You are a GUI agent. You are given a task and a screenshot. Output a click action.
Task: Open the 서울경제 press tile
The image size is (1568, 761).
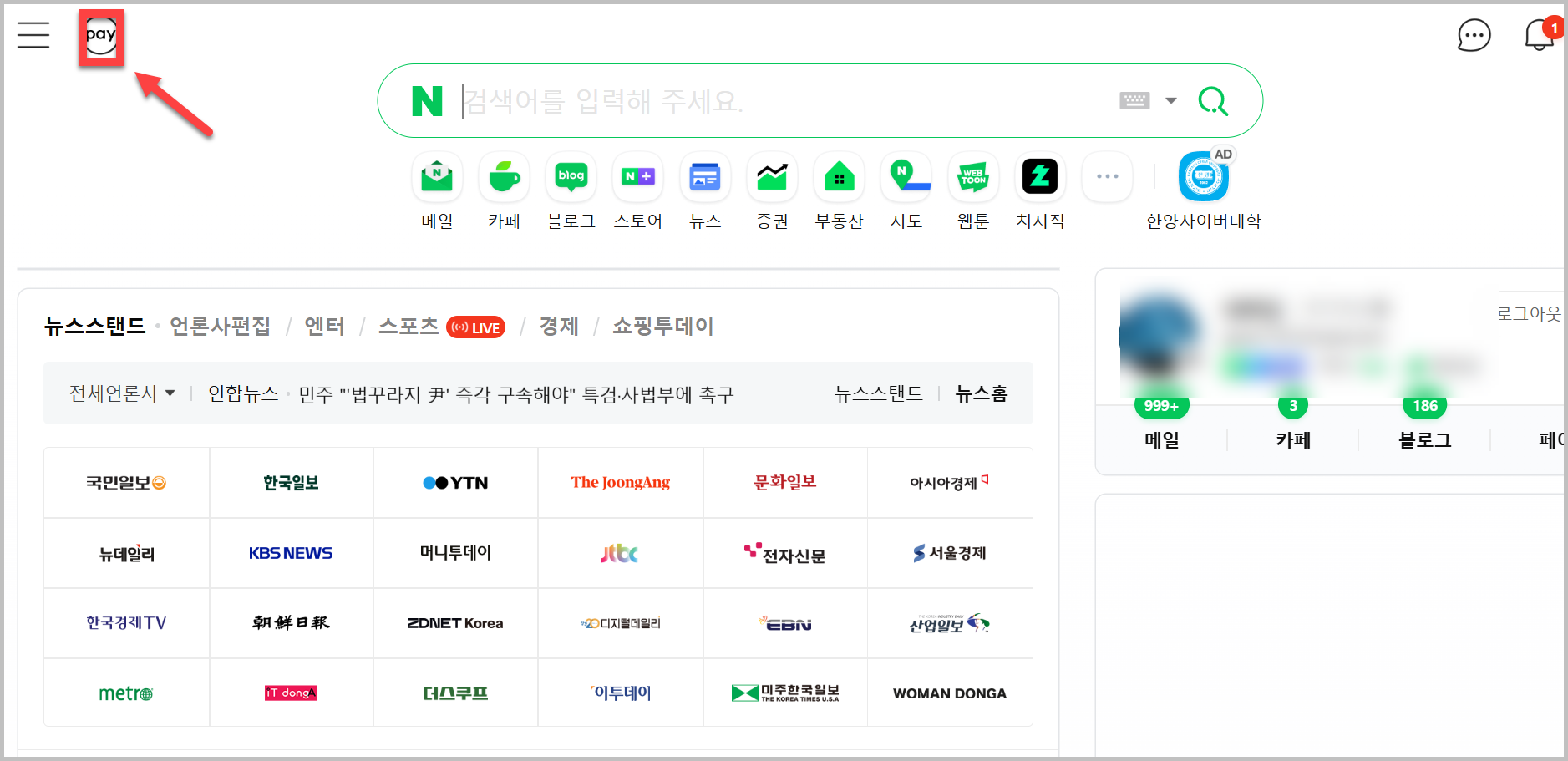point(950,553)
